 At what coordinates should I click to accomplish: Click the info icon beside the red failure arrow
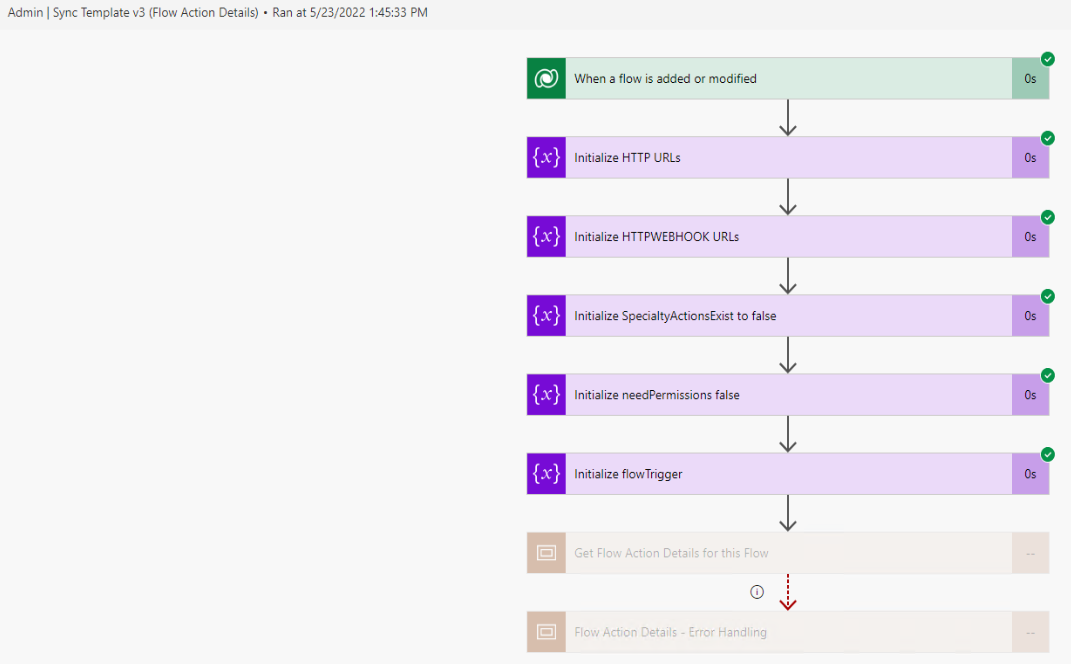click(x=757, y=592)
